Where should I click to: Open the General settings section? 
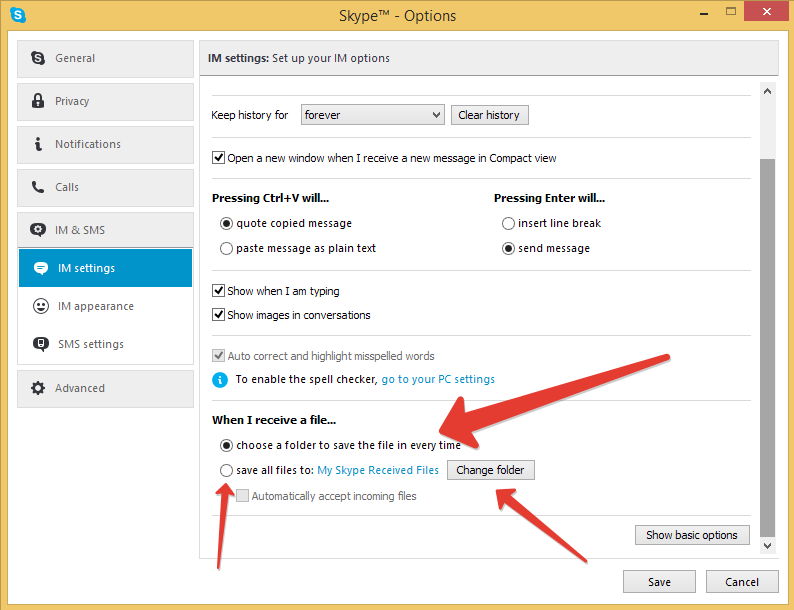point(105,59)
